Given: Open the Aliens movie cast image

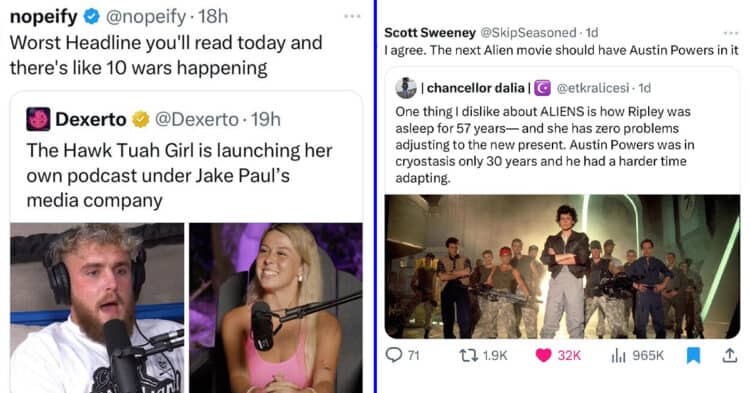Looking at the screenshot, I should (x=562, y=266).
